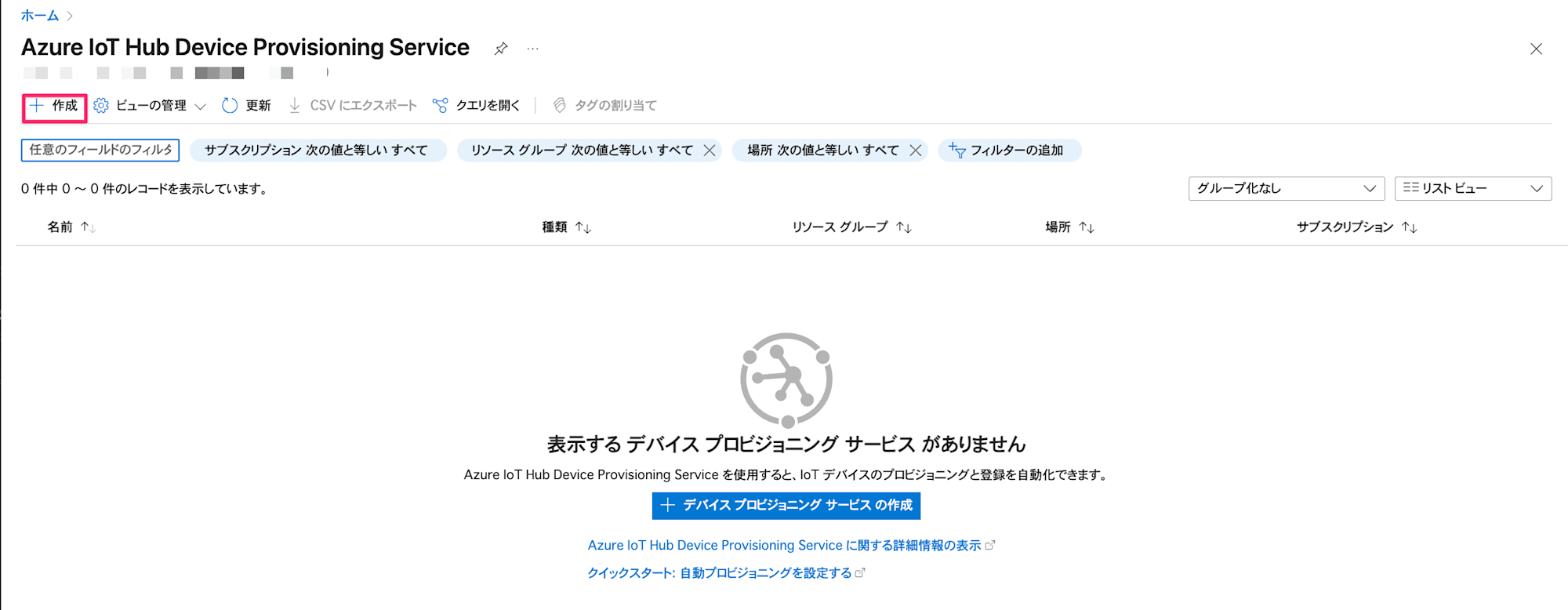1568x610 pixels.
Task: Click the 作成 (create) toolbar button
Action: point(54,106)
